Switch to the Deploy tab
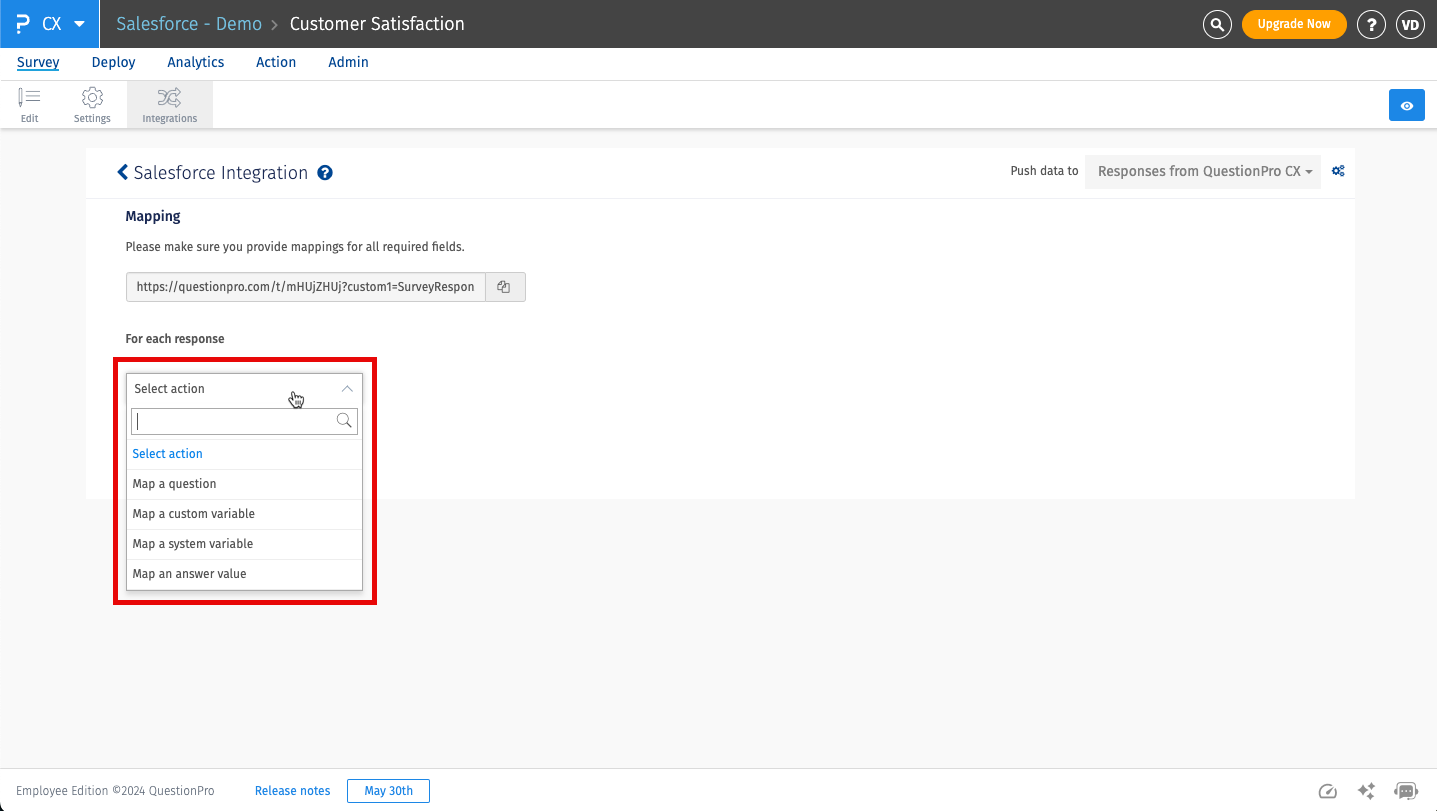Image resolution: width=1437 pixels, height=811 pixels. [114, 62]
